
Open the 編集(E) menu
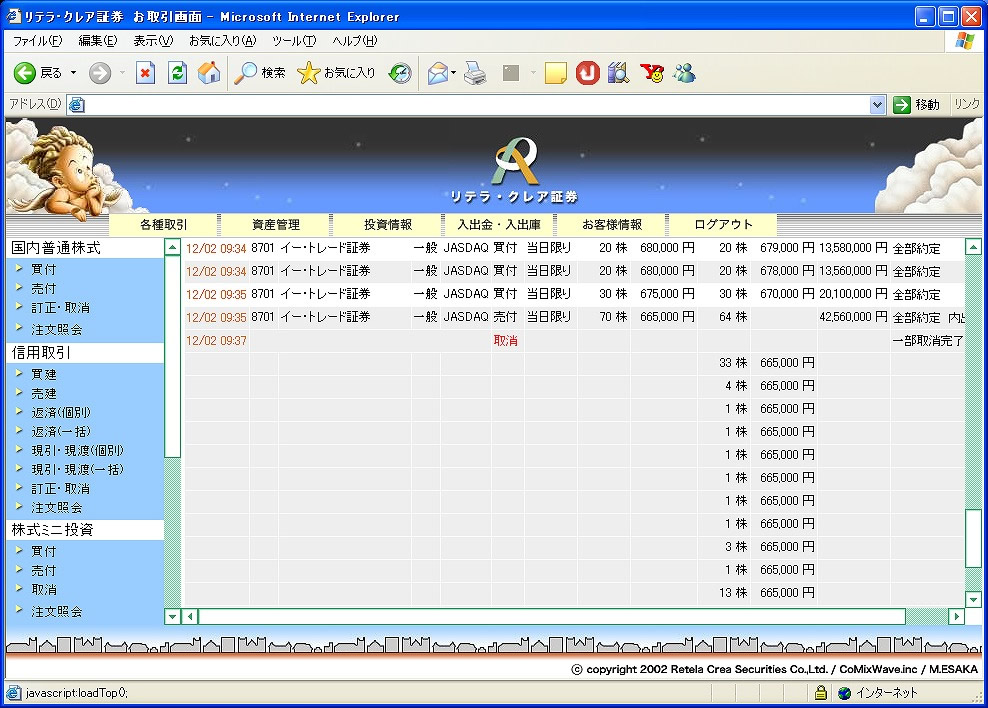click(x=98, y=41)
